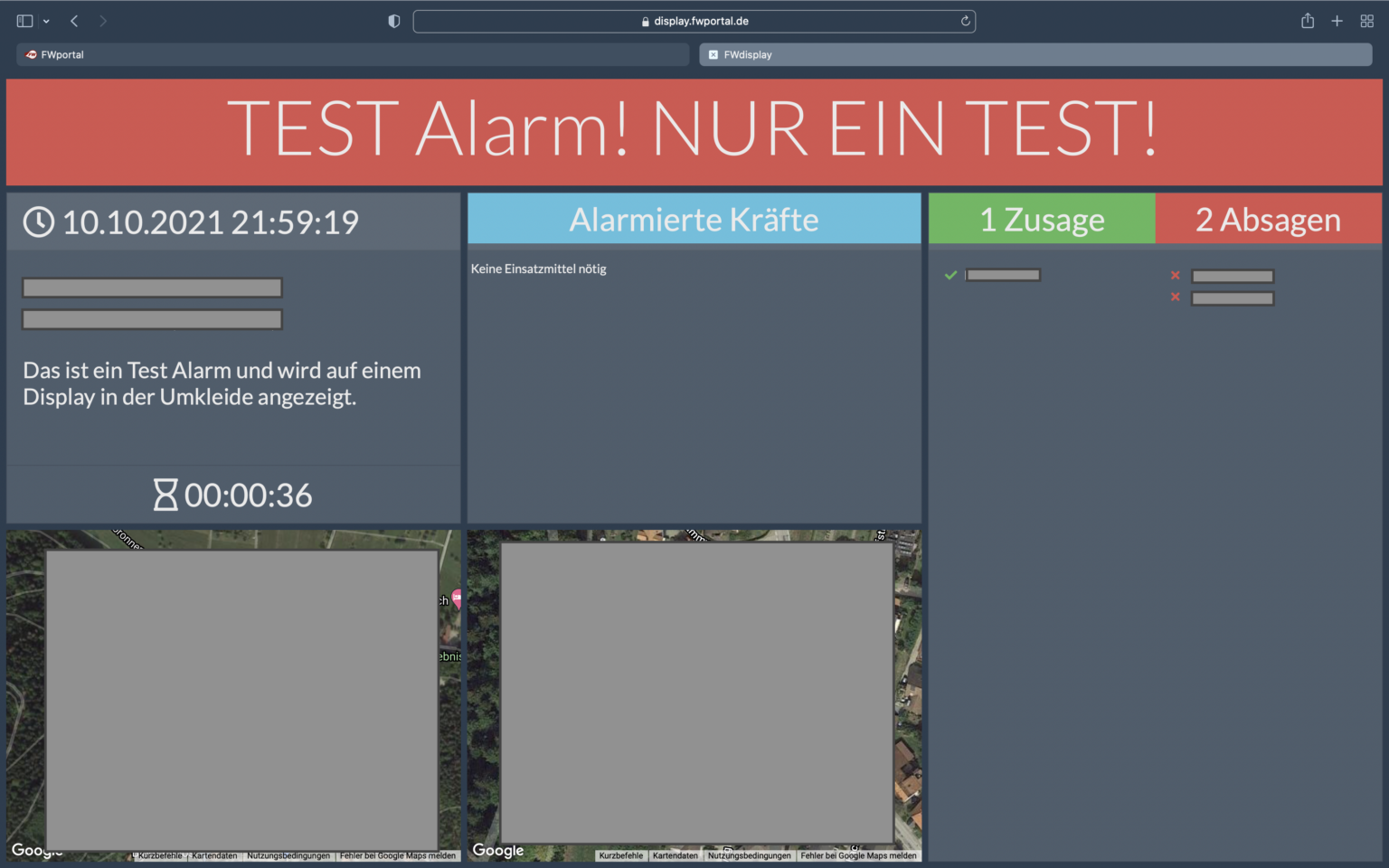Reload the page using the address bar refresh icon
The height and width of the screenshot is (868, 1389).
(x=964, y=21)
